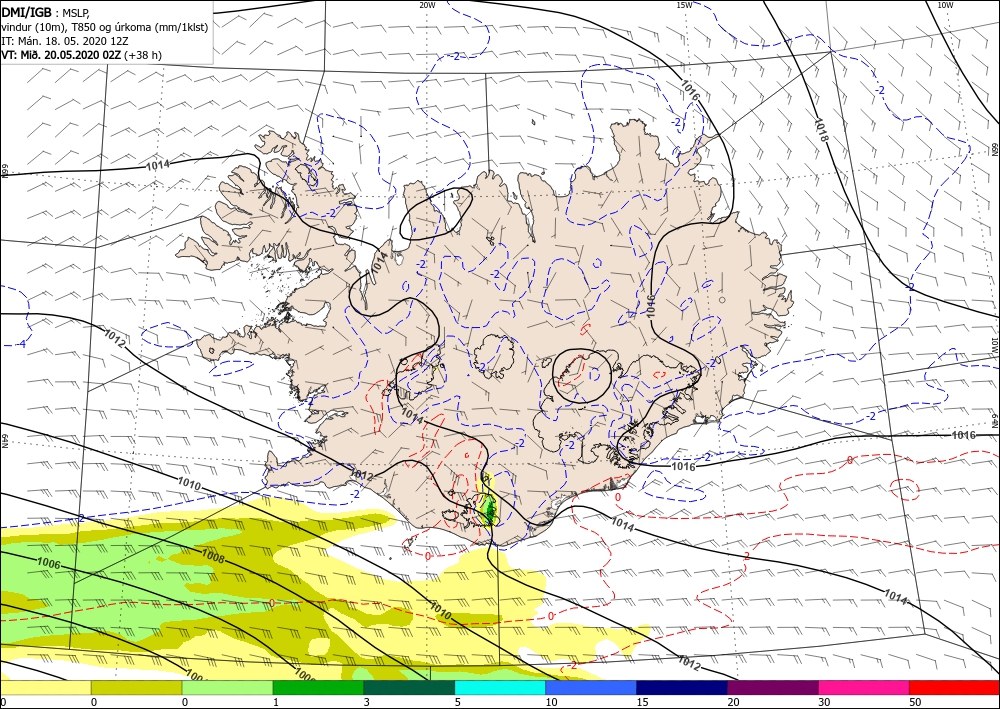Viewport: 1000px width, 709px height.
Task: Click the 'DMI/IGB : MSLP,' title text
Action: (x=46, y=13)
